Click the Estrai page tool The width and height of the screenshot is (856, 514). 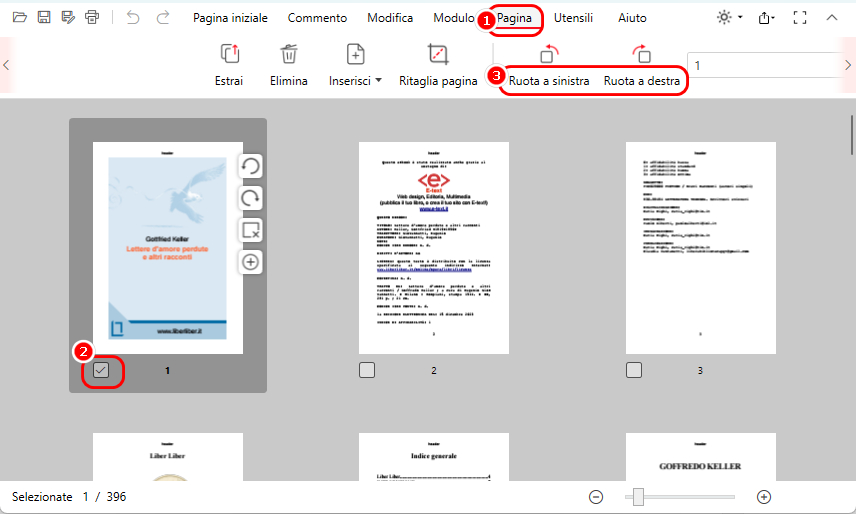[x=229, y=65]
